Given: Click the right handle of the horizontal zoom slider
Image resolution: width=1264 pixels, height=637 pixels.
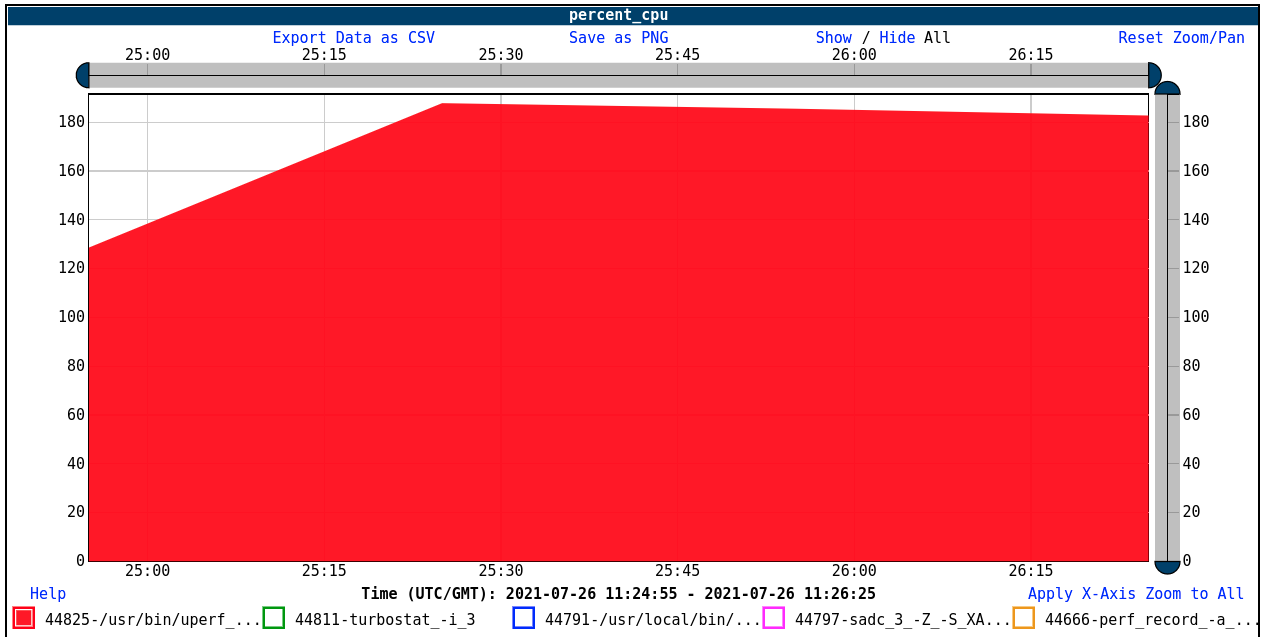Looking at the screenshot, I should [1155, 72].
